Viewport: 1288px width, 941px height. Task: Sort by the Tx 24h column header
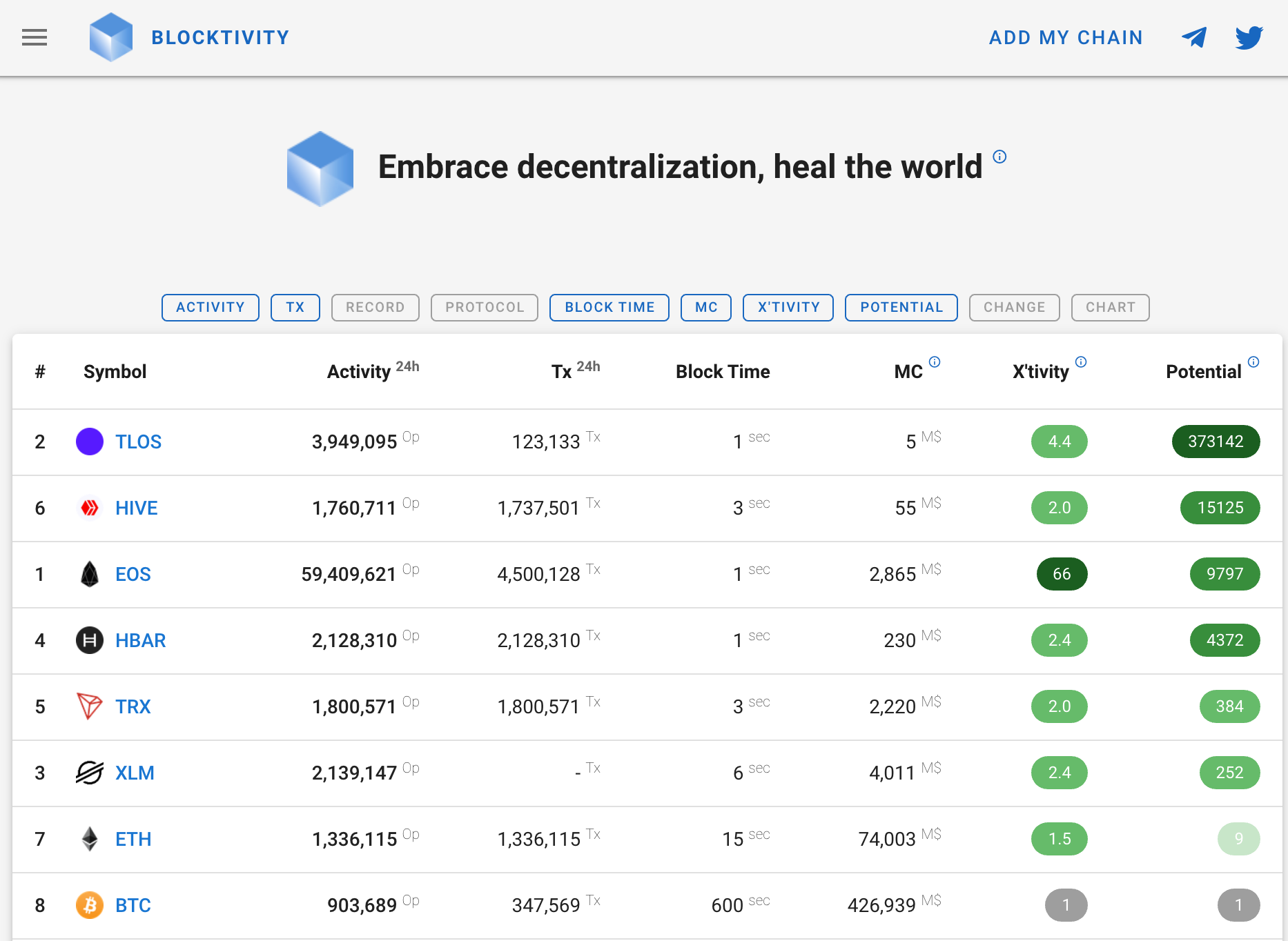[x=576, y=370]
